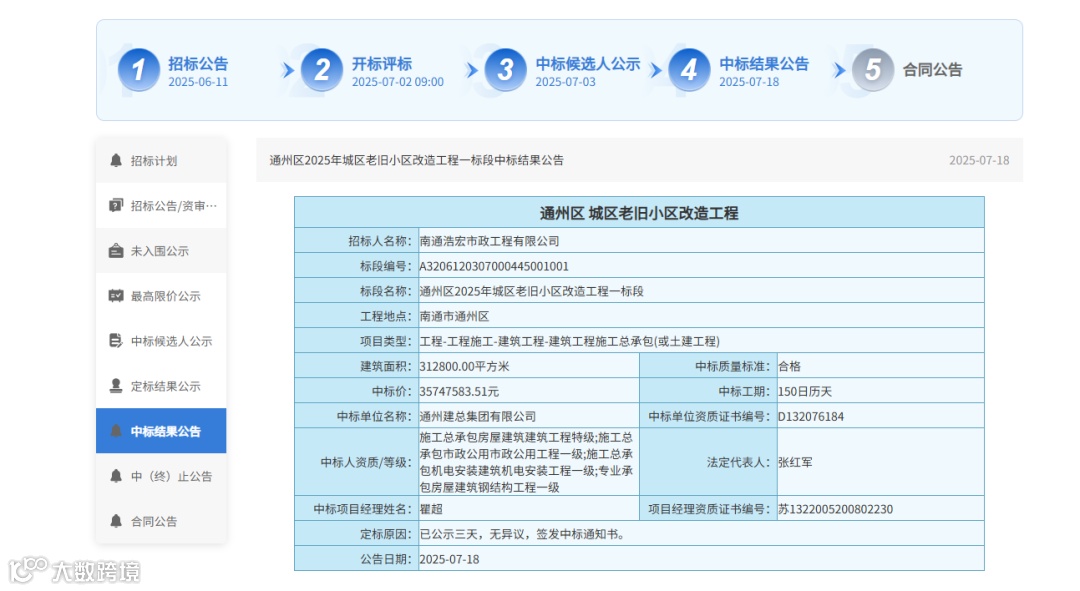Image resolution: width=1080 pixels, height=591 pixels.
Task: Click the time 2025-07-02 09:00 under 开标评标
Action: tap(397, 82)
